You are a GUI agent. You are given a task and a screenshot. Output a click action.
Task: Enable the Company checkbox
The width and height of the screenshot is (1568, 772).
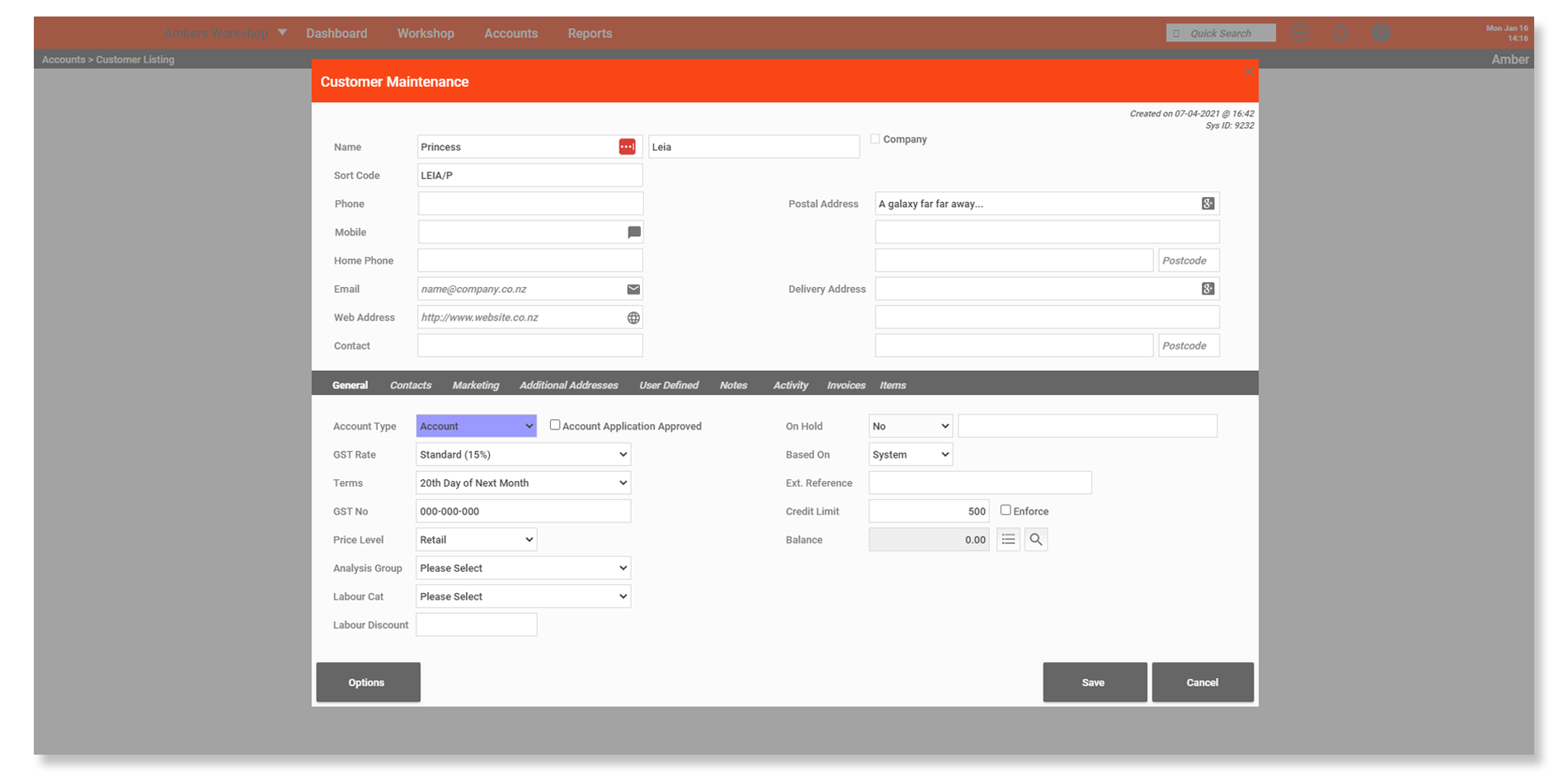(875, 139)
